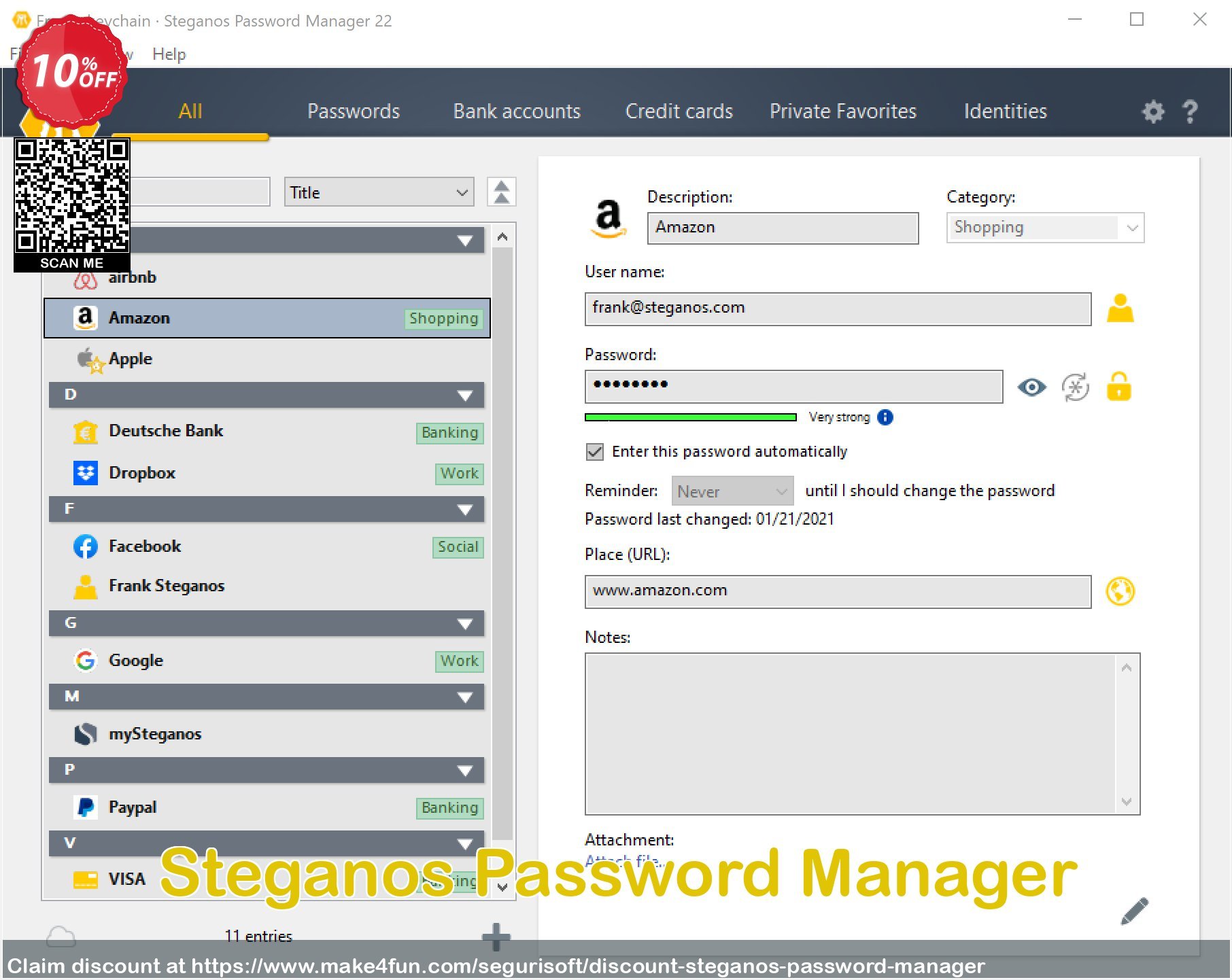Click the list scroll up arrow
The image size is (1232, 980).
click(502, 237)
